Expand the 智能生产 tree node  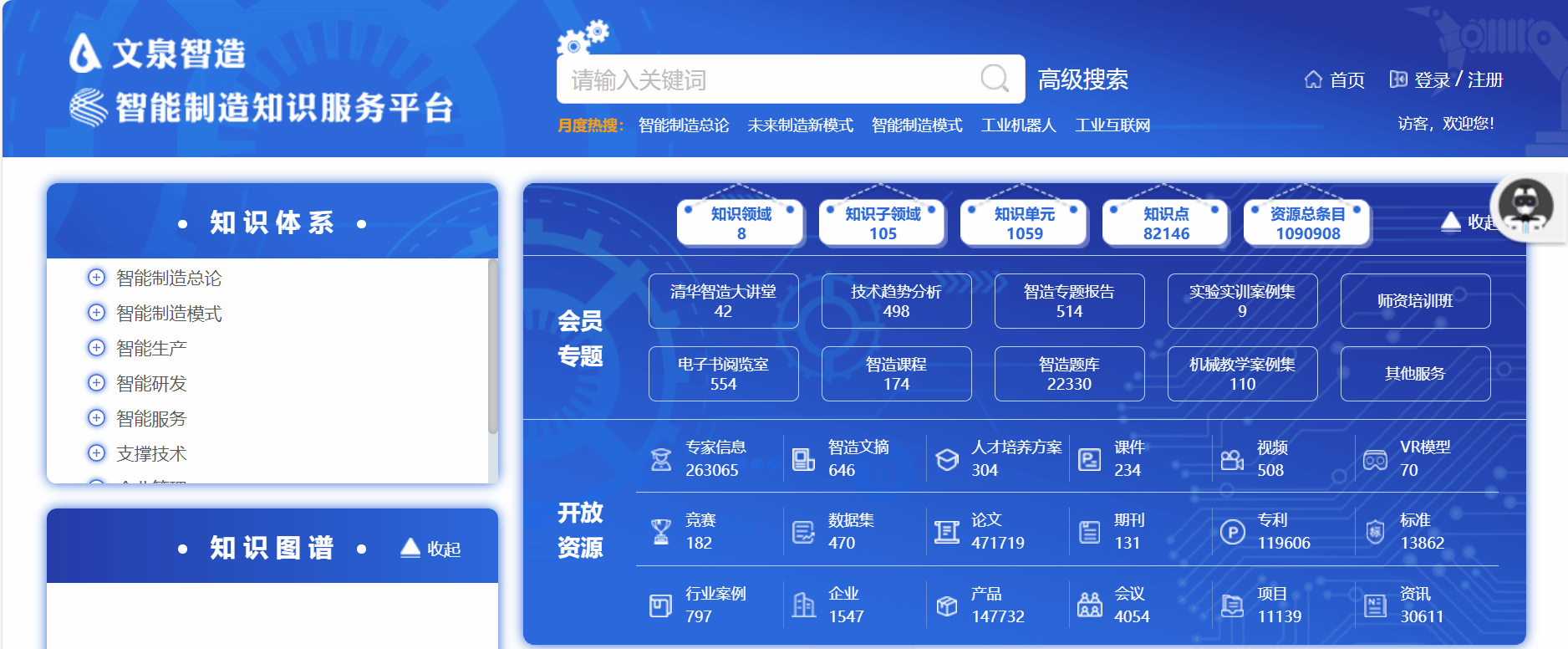click(97, 348)
